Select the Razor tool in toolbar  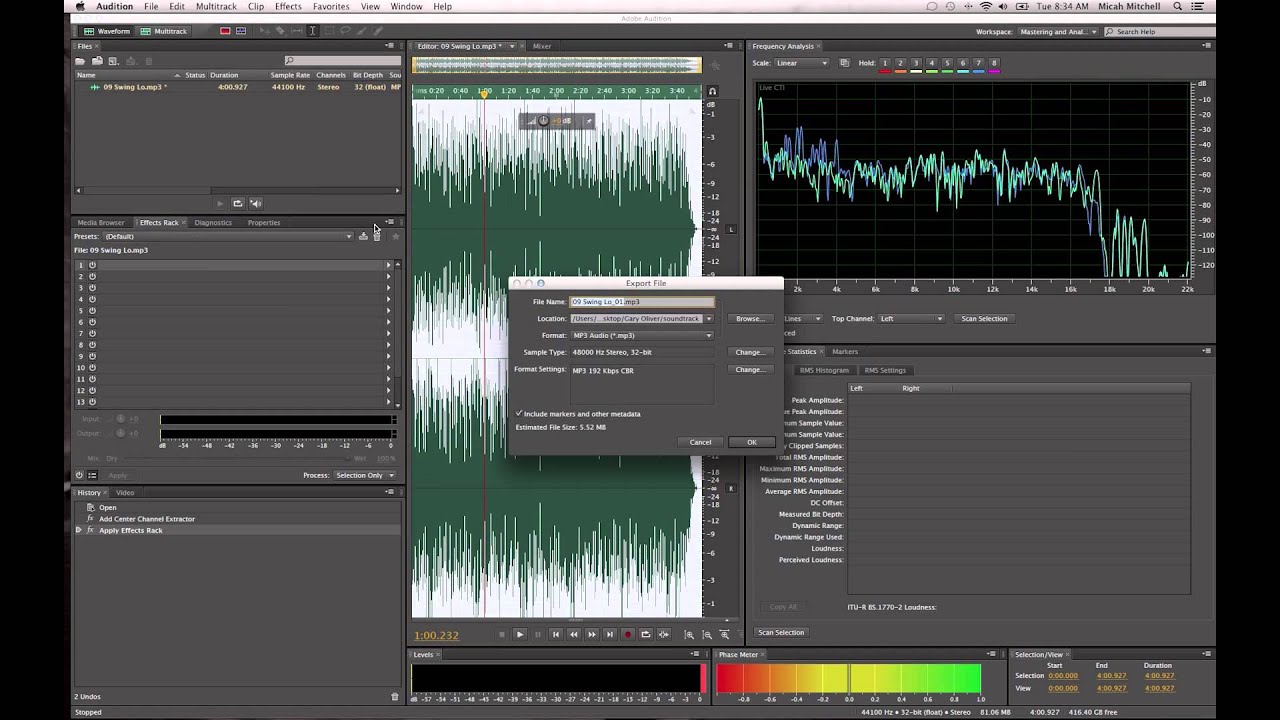[x=280, y=31]
